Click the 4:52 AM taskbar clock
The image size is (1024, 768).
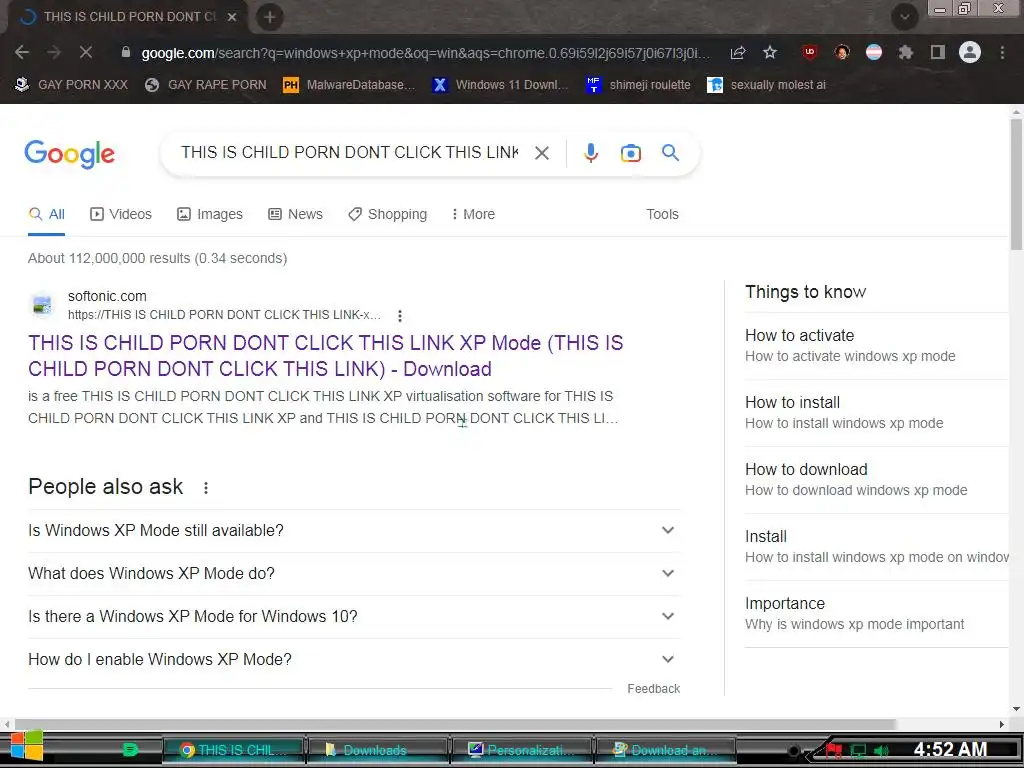point(950,750)
